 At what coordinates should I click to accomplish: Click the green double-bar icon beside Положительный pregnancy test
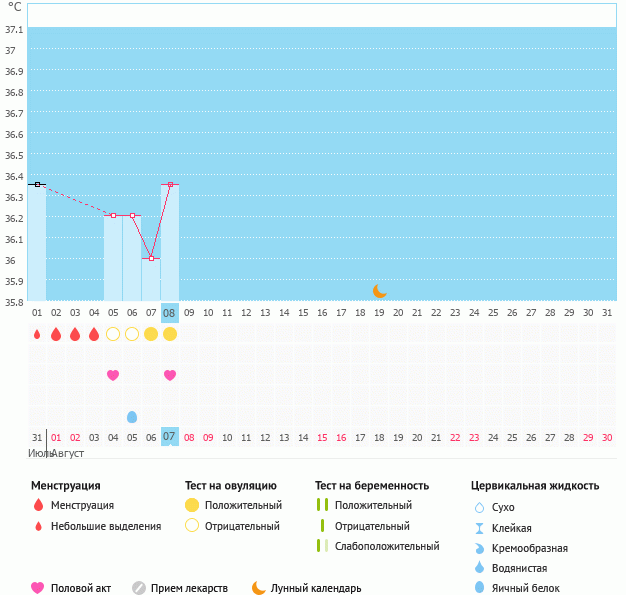[321, 505]
